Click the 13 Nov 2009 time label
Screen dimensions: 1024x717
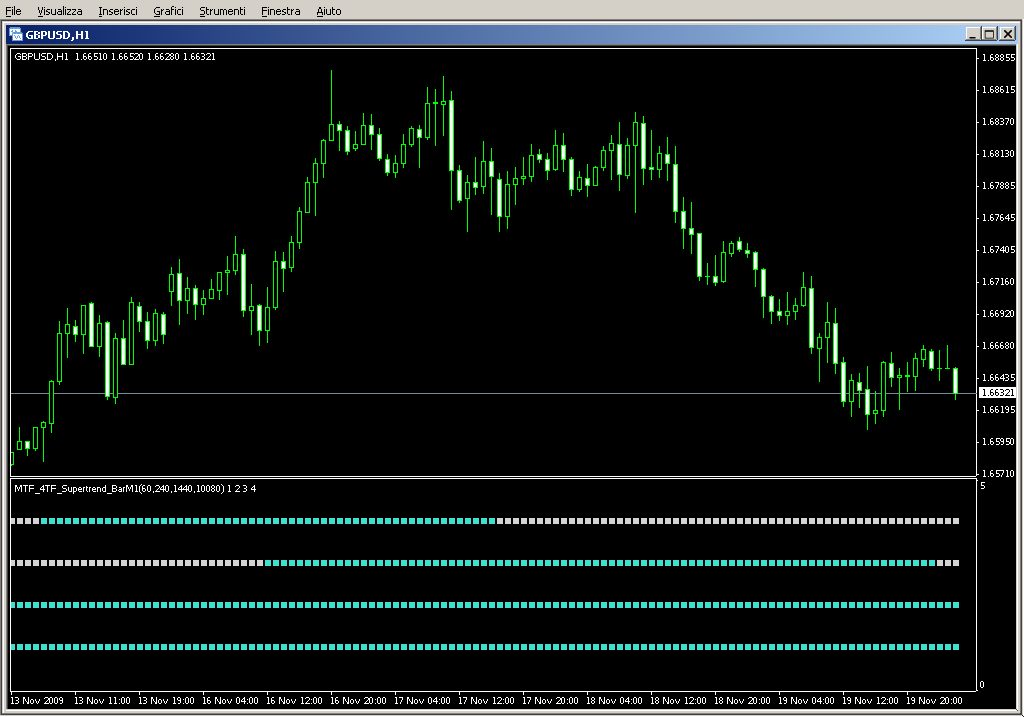point(37,701)
